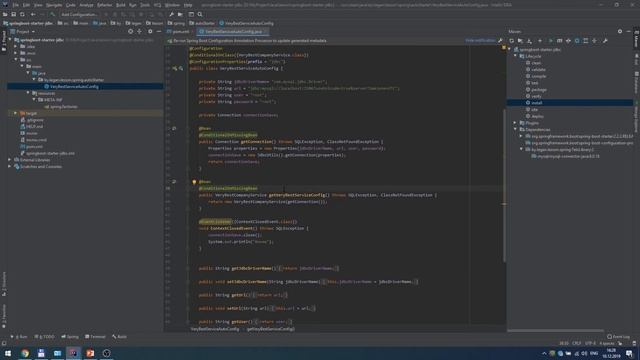Open the Help menu
This screenshot has height=360, width=640.
[188, 5]
